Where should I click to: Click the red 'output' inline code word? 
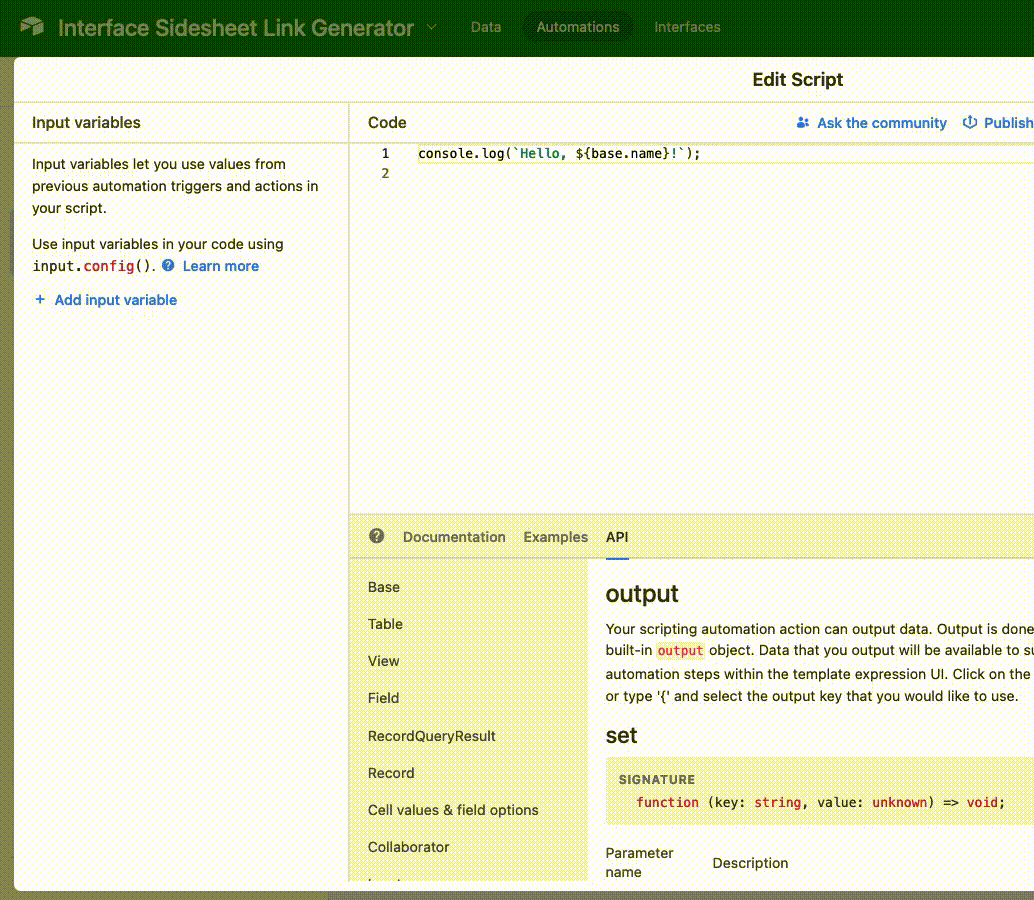(x=680, y=651)
